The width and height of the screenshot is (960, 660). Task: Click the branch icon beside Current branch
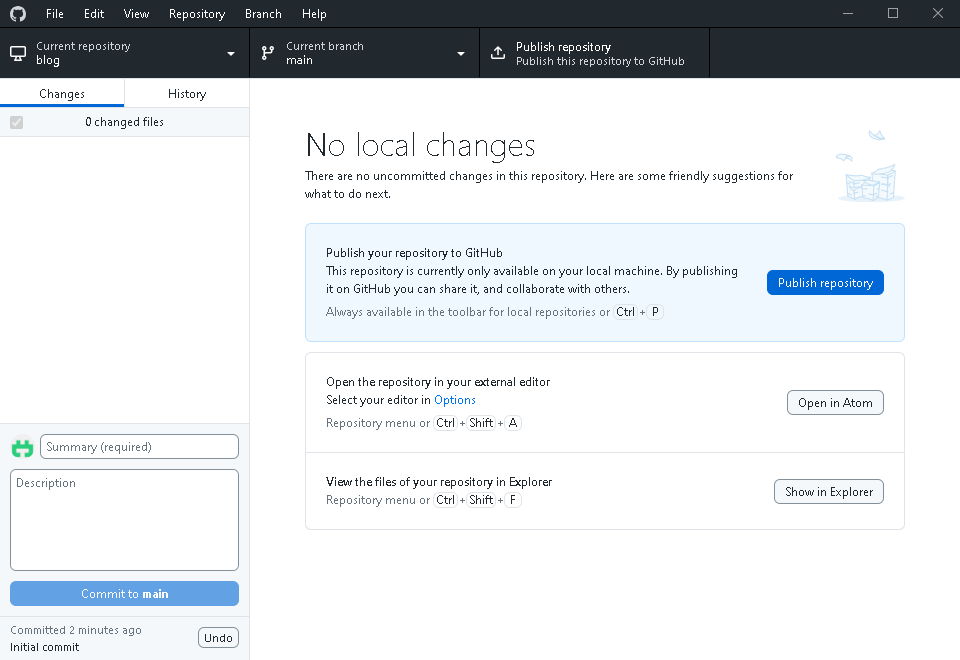tap(268, 53)
